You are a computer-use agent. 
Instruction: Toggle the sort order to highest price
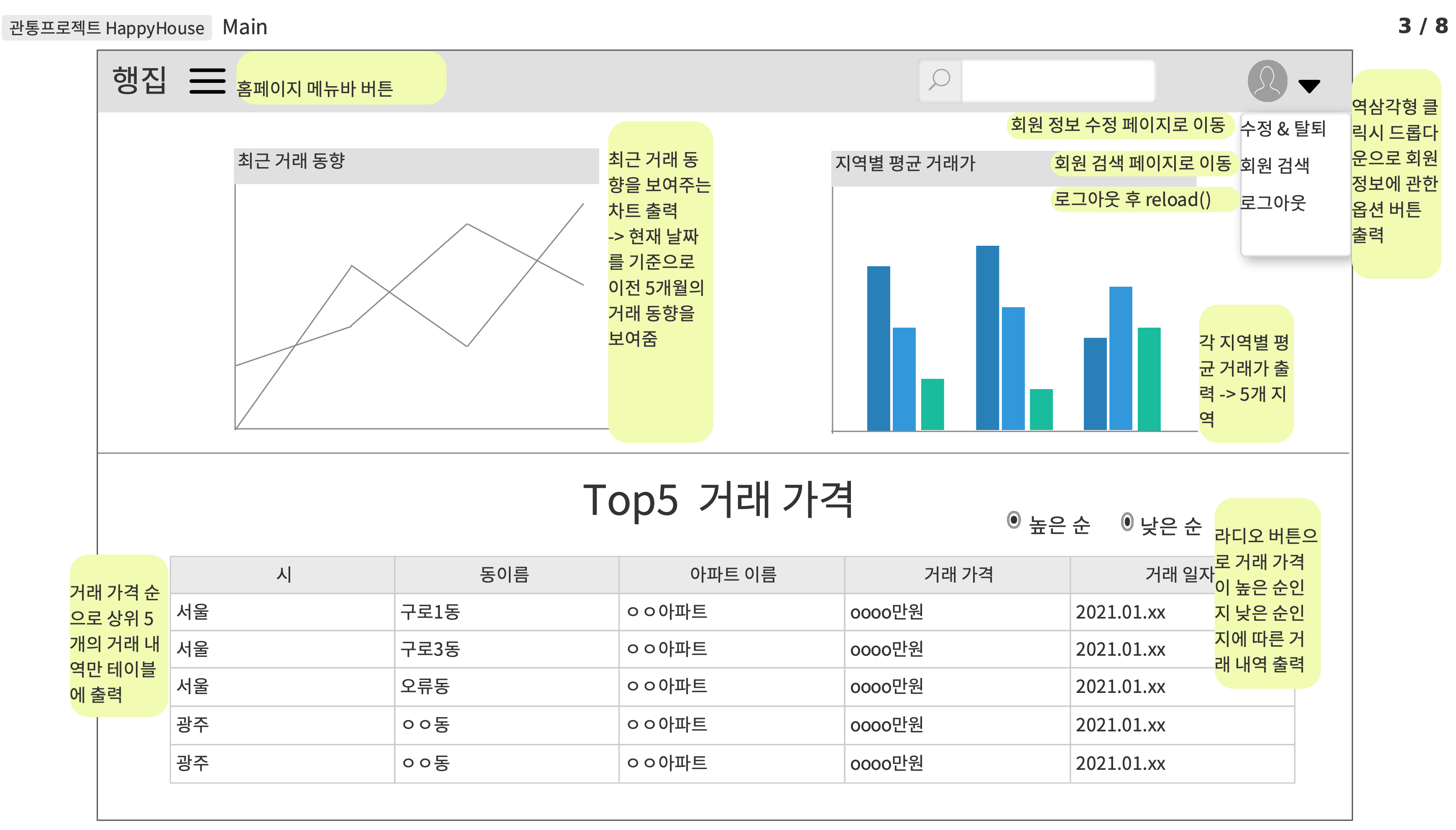(x=1014, y=520)
